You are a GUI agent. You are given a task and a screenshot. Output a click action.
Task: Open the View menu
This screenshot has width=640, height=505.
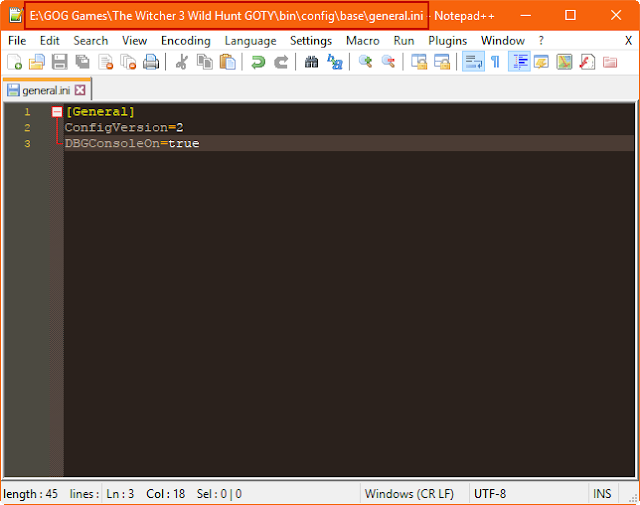(x=134, y=41)
